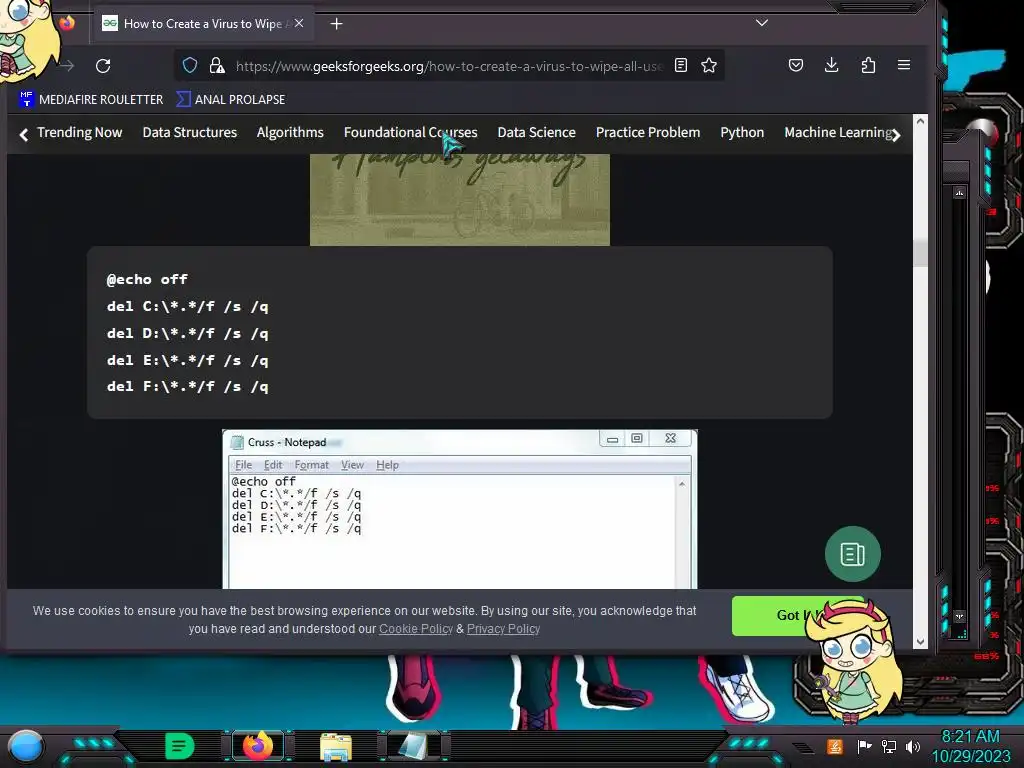Image resolution: width=1024 pixels, height=768 pixels.
Task: Click the advertisement banner image
Action: [x=460, y=200]
